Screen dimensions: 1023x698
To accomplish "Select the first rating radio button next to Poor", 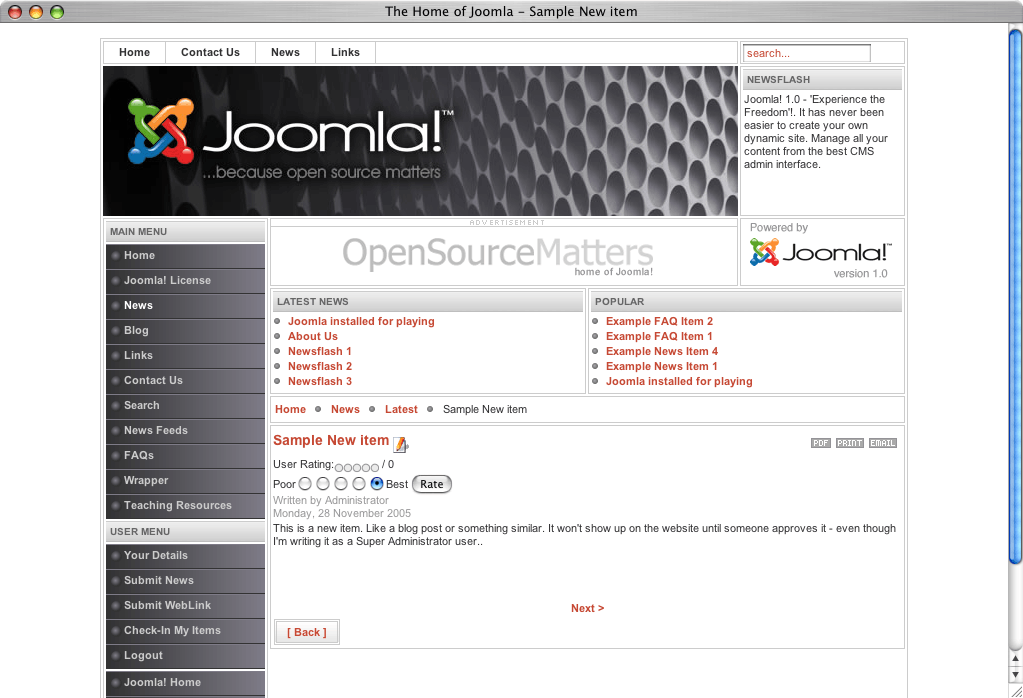I will pyautogui.click(x=305, y=484).
